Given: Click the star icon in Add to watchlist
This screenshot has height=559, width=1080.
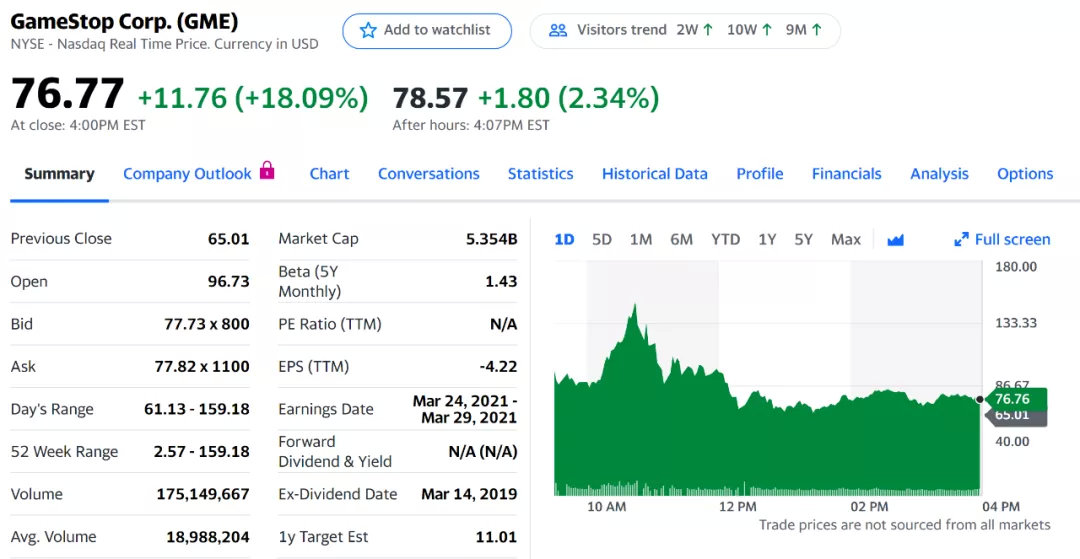Looking at the screenshot, I should coord(368,30).
